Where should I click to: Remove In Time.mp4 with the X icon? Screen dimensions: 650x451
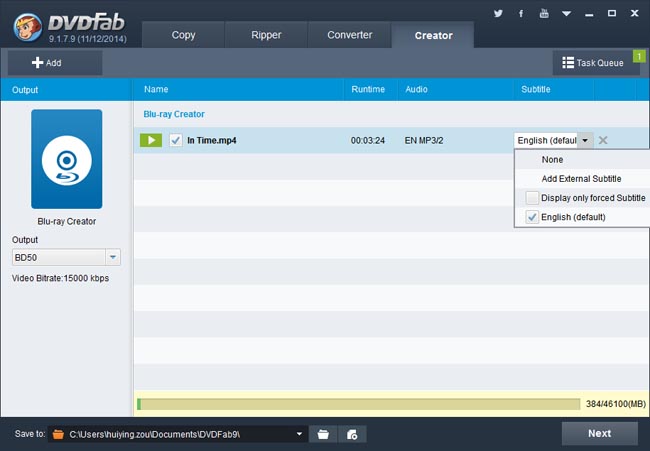point(603,140)
